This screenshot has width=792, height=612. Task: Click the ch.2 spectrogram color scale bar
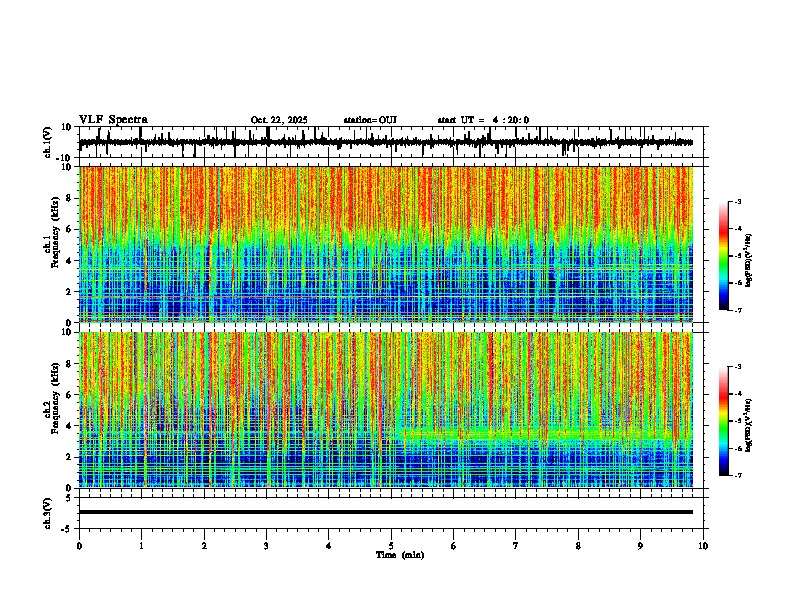click(723, 421)
